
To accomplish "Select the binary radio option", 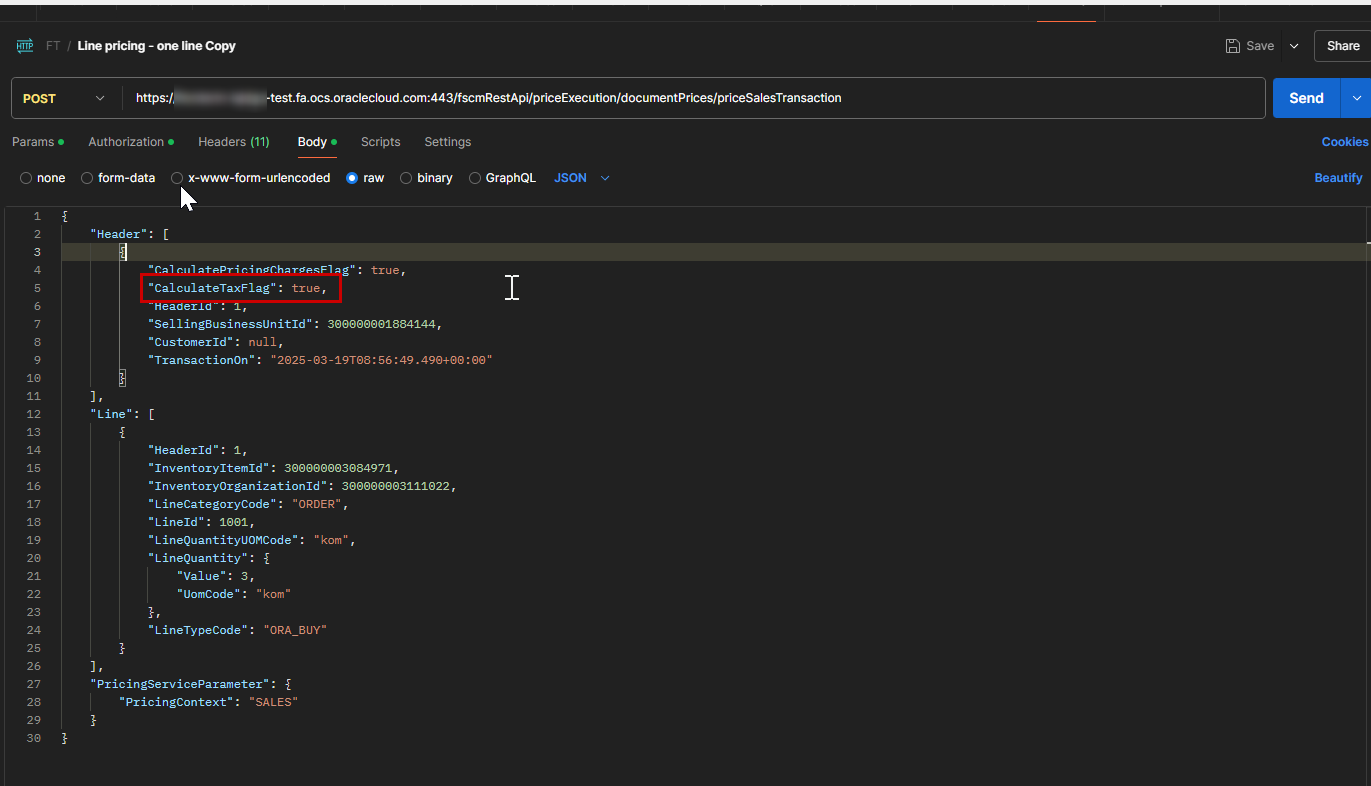I will pos(406,178).
